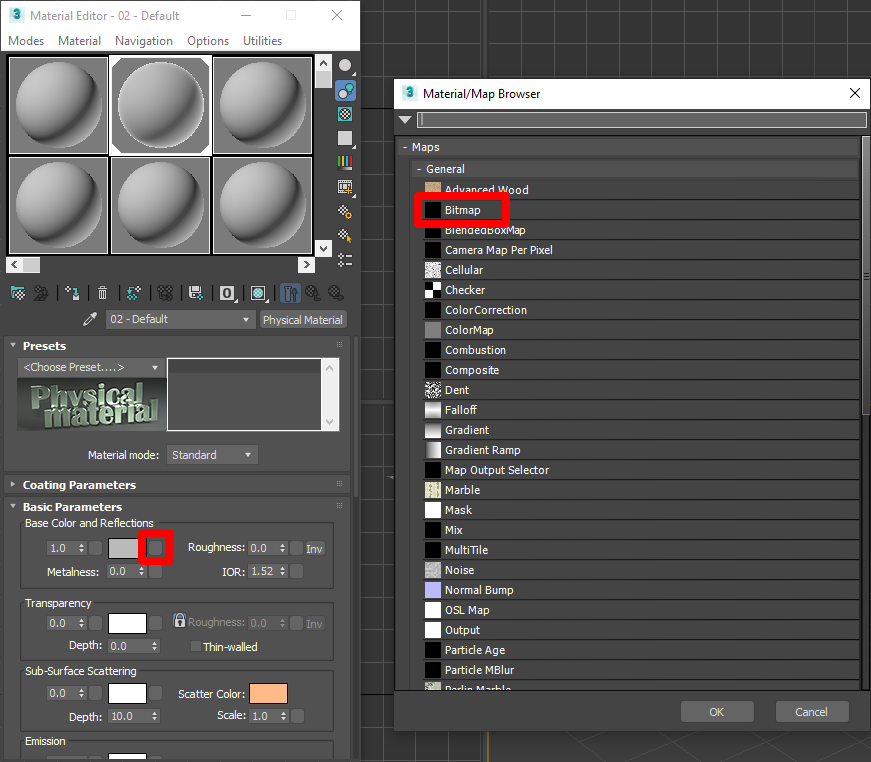
Task: Click Material/Map Browser options triangle
Action: (405, 119)
